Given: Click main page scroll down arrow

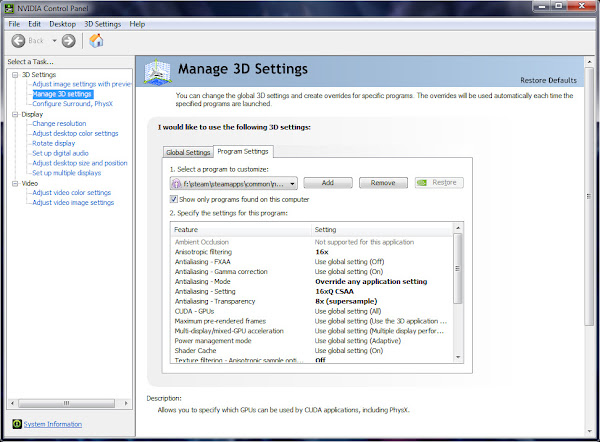Looking at the screenshot, I should point(589,432).
